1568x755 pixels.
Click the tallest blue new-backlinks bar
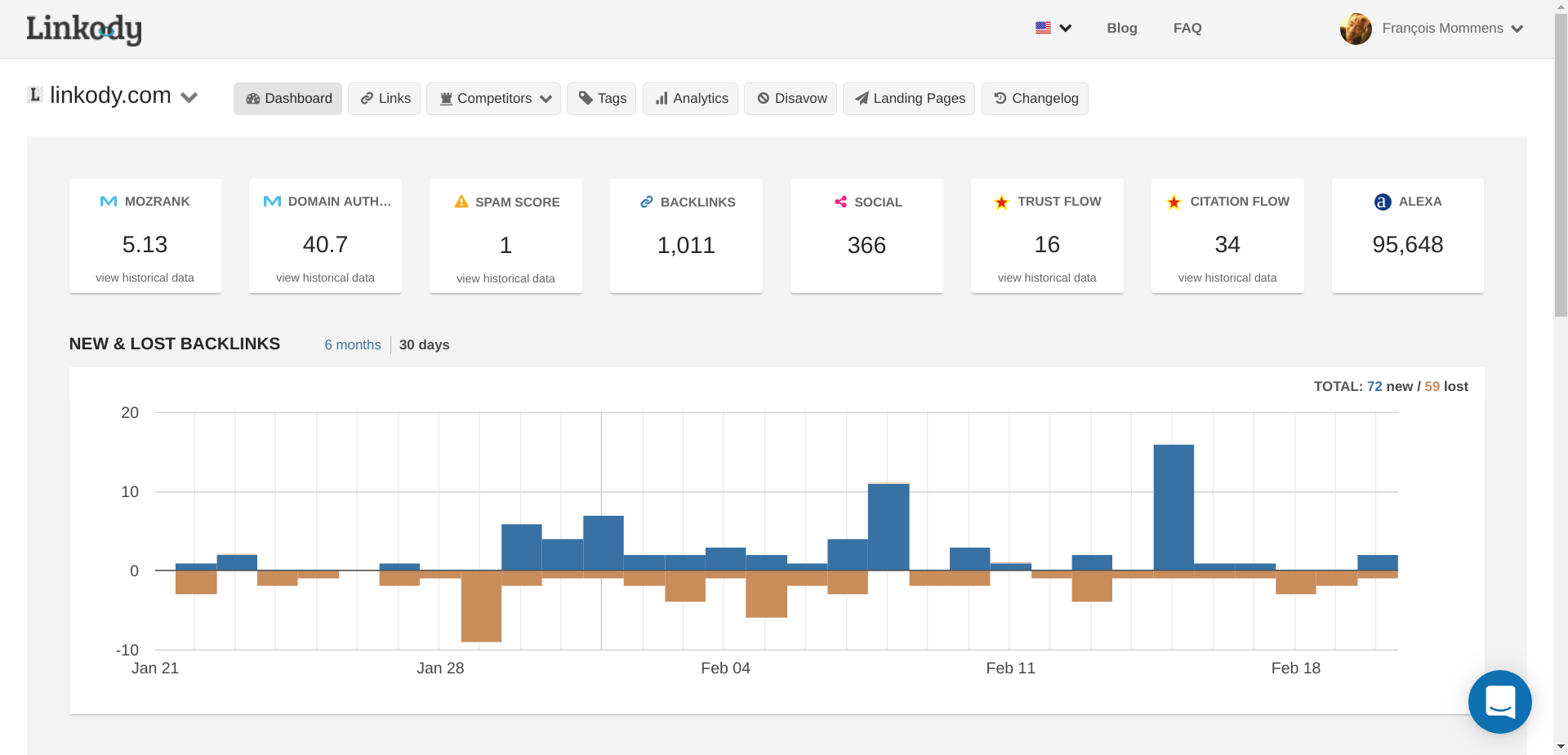(1174, 507)
